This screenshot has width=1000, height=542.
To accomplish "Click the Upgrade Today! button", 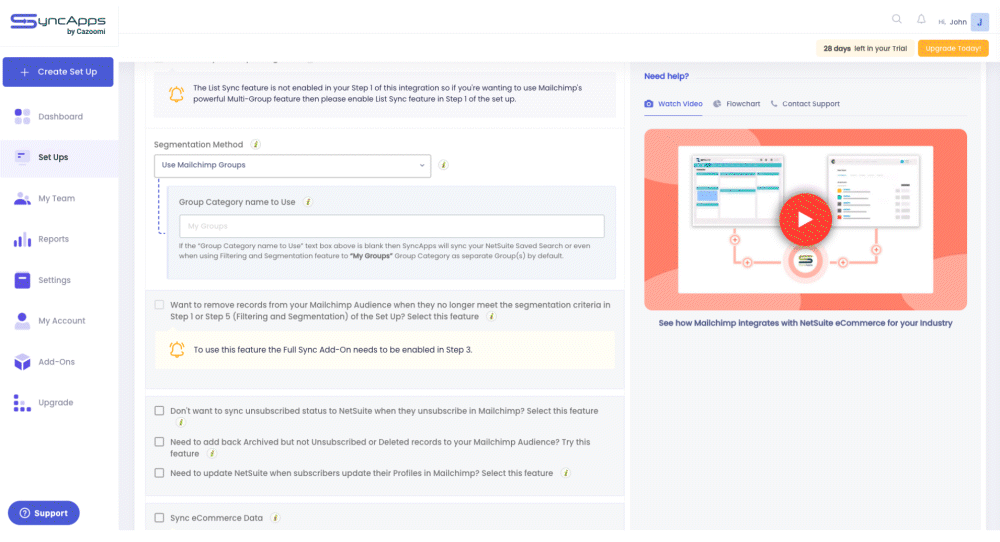I will tap(953, 48).
